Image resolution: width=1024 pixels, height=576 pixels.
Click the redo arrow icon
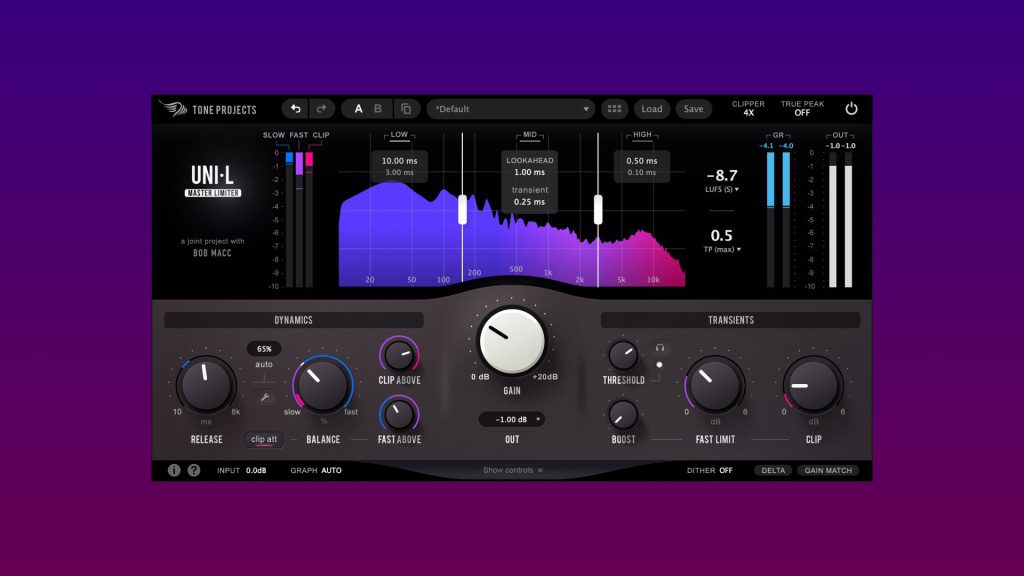click(x=321, y=108)
